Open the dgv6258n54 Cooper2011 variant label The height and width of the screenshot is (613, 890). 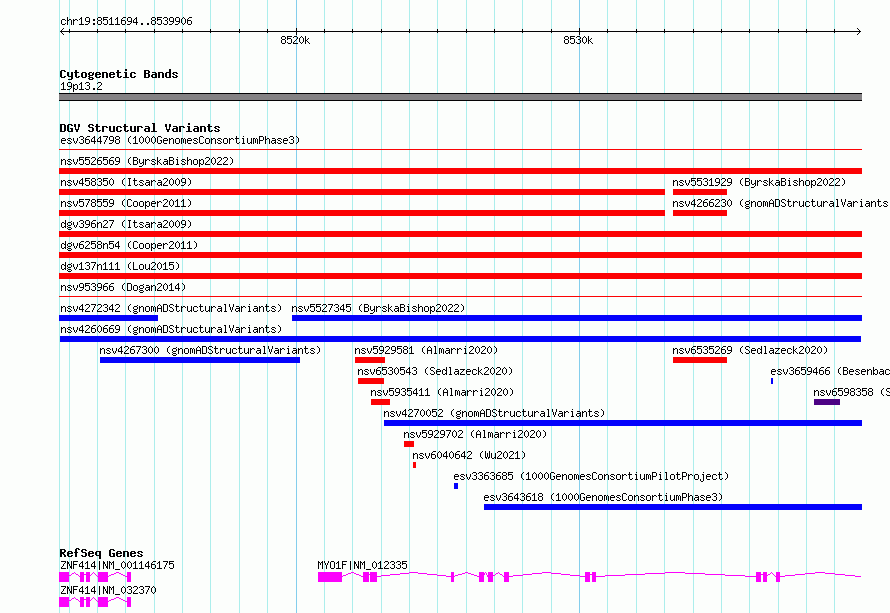(129, 245)
